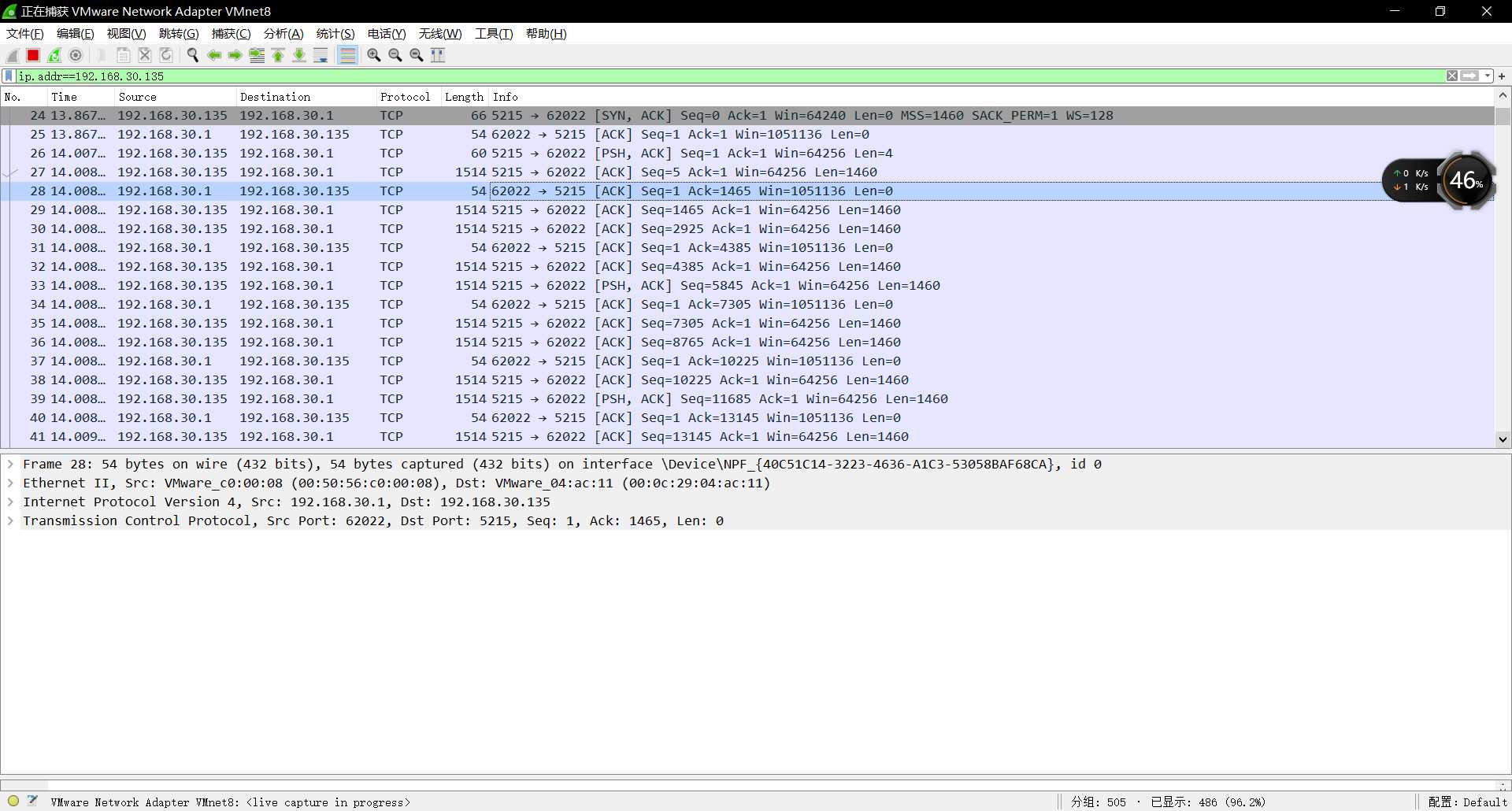Expand Transmission Control Protocol section
Screen dimensions: 1512x811
[10, 521]
